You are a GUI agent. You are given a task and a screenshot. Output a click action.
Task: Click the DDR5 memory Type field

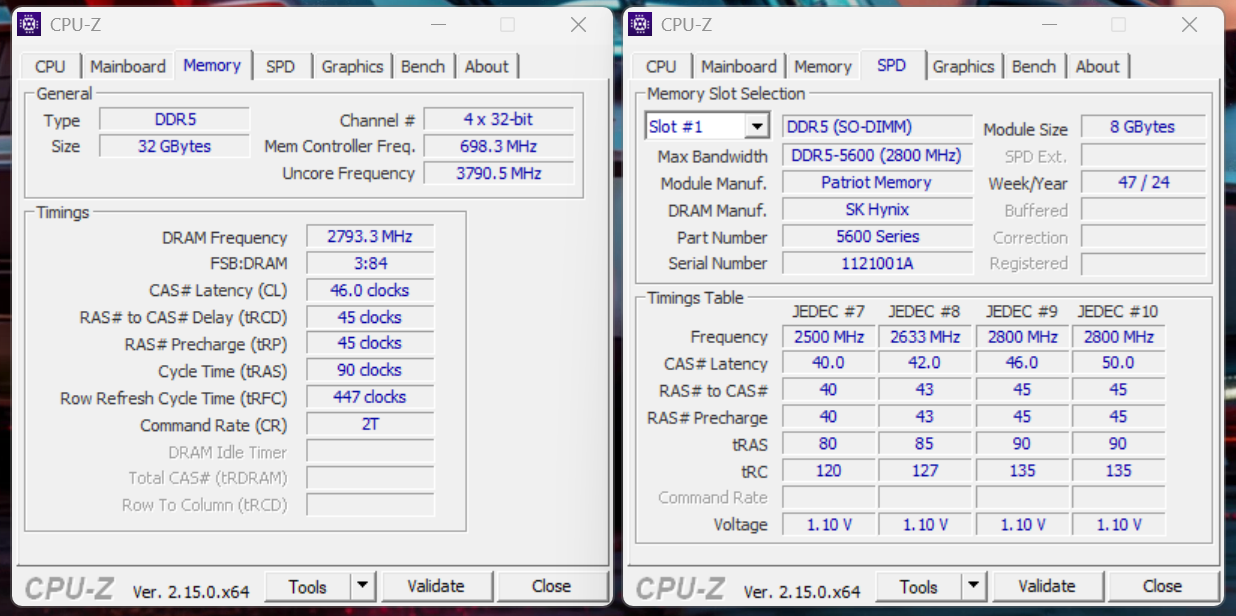pyautogui.click(x=175, y=120)
